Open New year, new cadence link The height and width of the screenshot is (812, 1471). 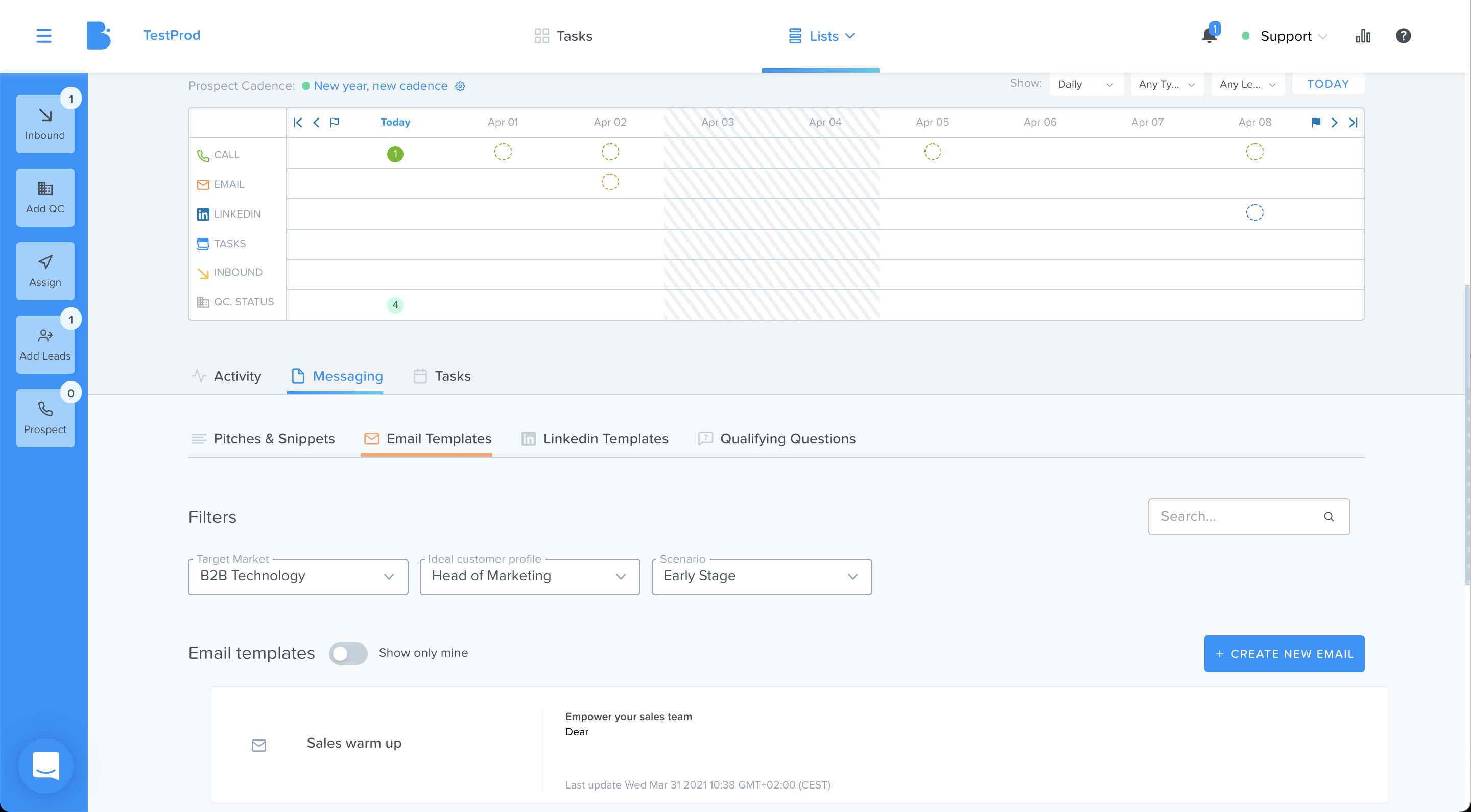(x=381, y=86)
